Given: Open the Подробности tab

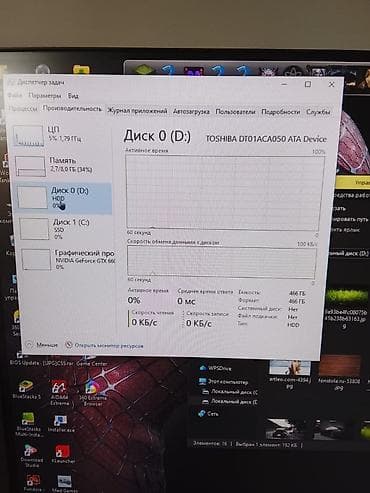Looking at the screenshot, I should pos(281,112).
